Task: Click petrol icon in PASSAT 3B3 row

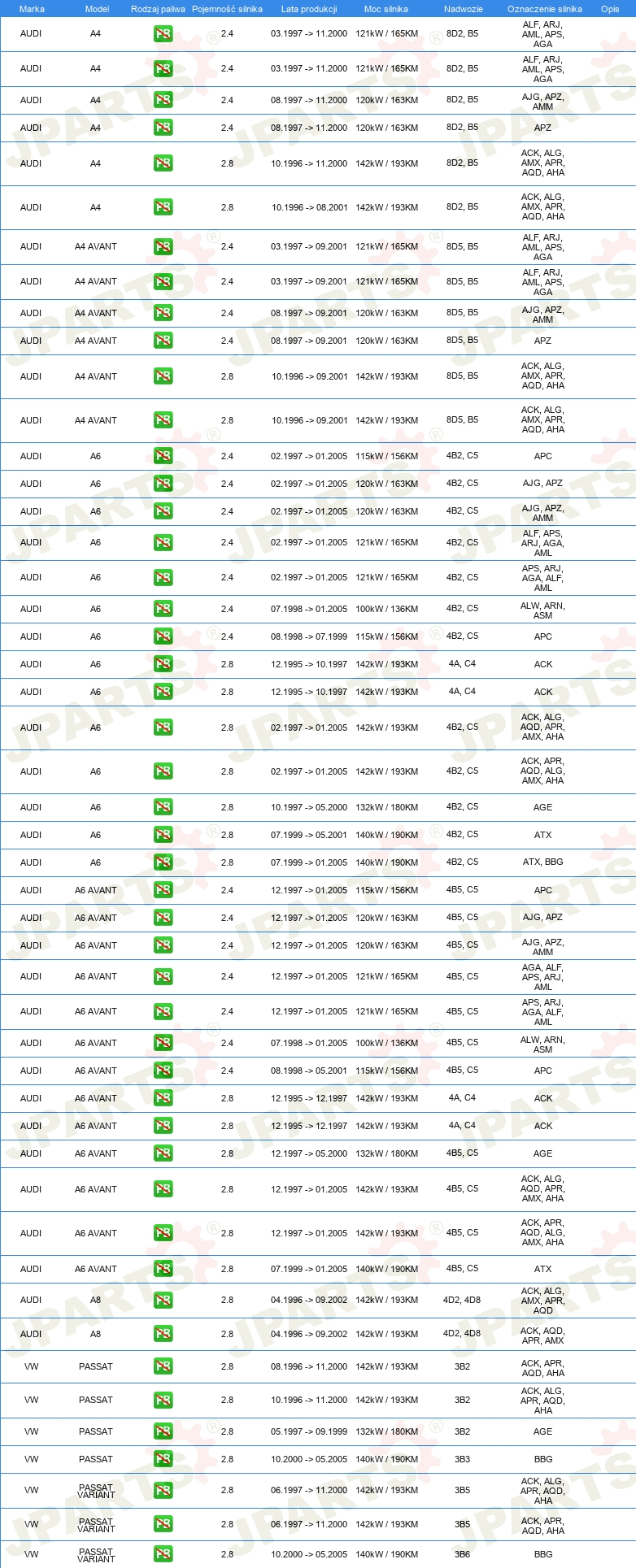Action: point(163,1459)
